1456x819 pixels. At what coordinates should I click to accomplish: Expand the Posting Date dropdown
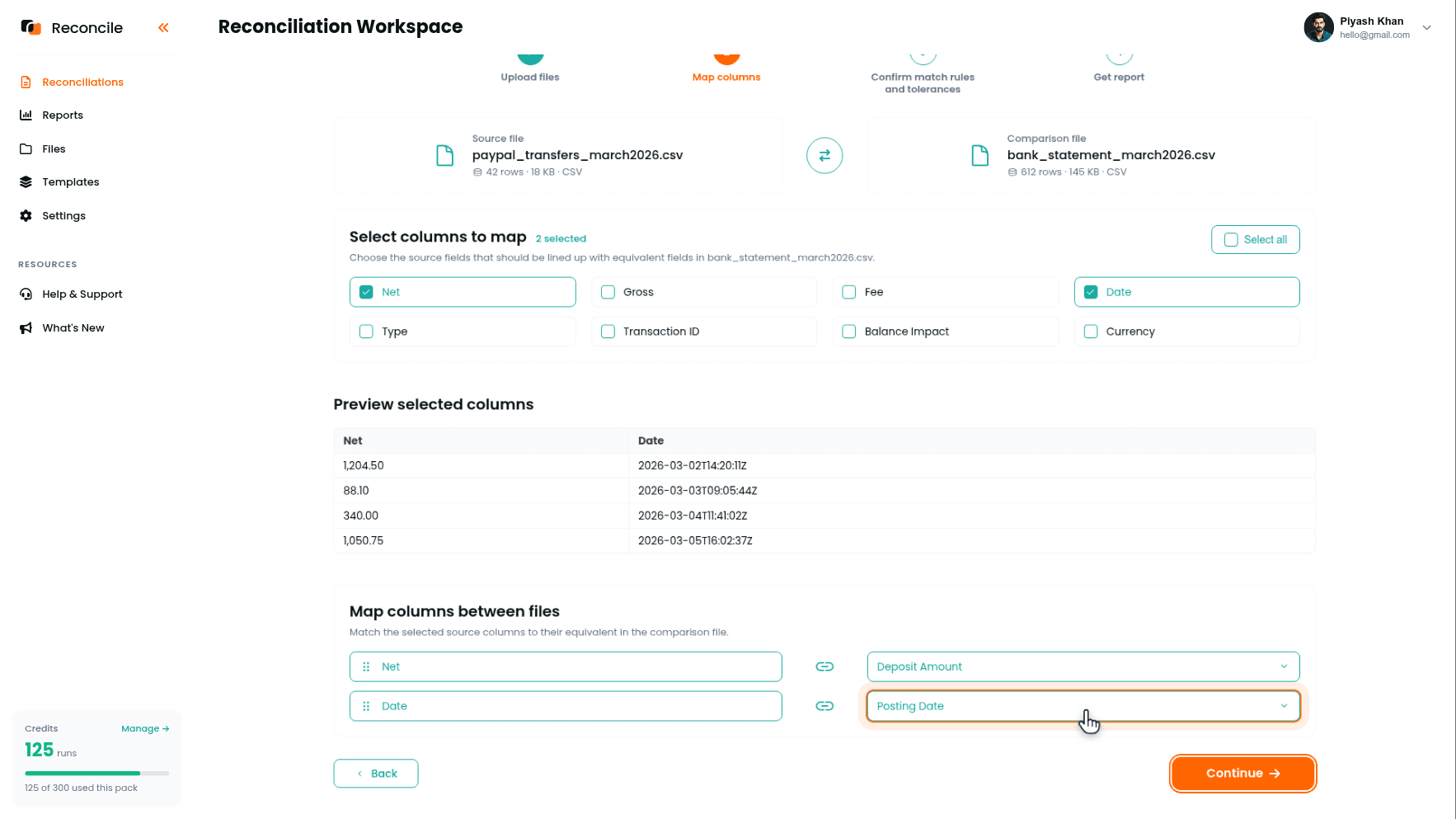1083,706
